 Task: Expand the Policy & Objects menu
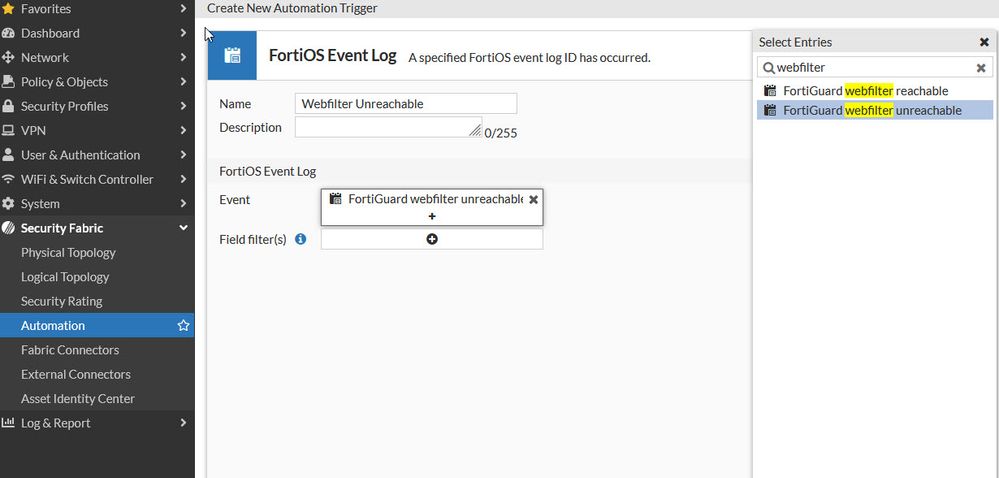point(183,82)
